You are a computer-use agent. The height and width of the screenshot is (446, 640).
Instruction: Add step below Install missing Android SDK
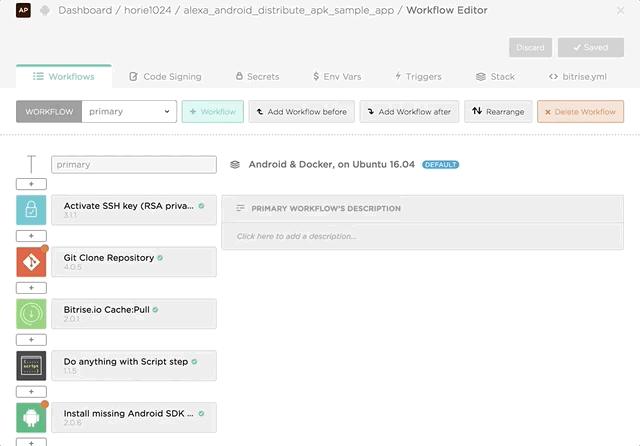31,442
